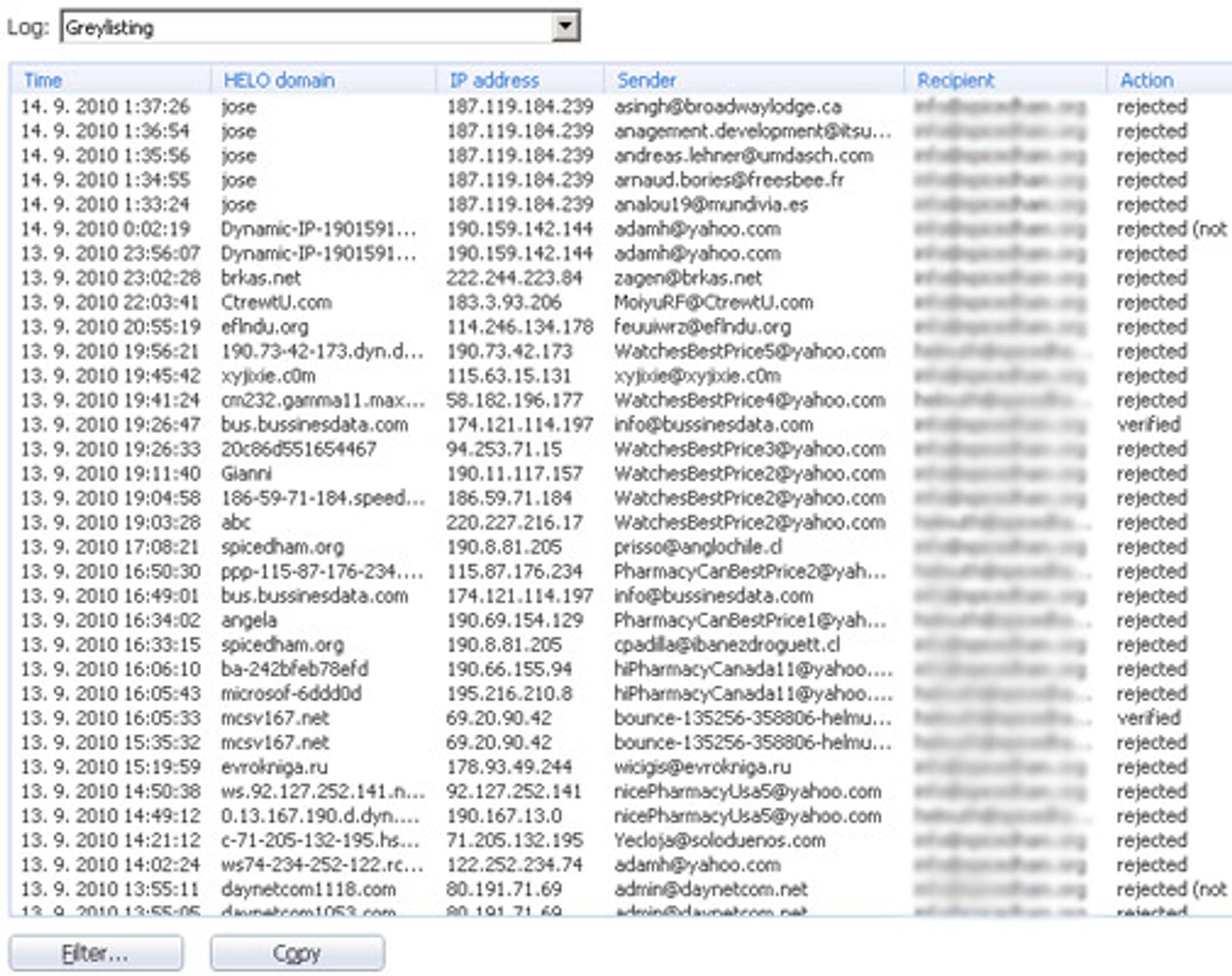Select row with sender asingh@broadwaylodge.ca
Image resolution: width=1232 pixels, height=976 pixels.
click(621, 107)
